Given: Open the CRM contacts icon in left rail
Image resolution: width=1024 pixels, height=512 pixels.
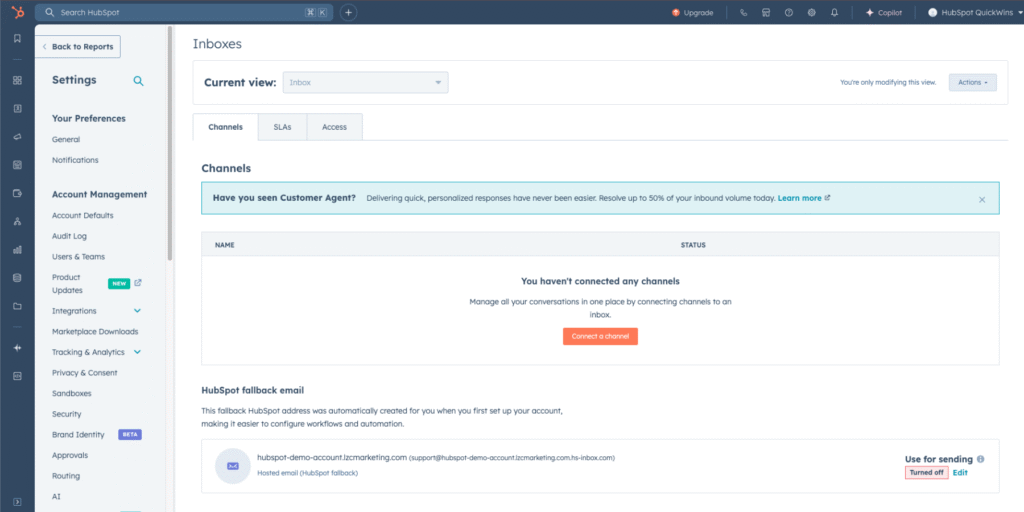Looking at the screenshot, I should 18,108.
